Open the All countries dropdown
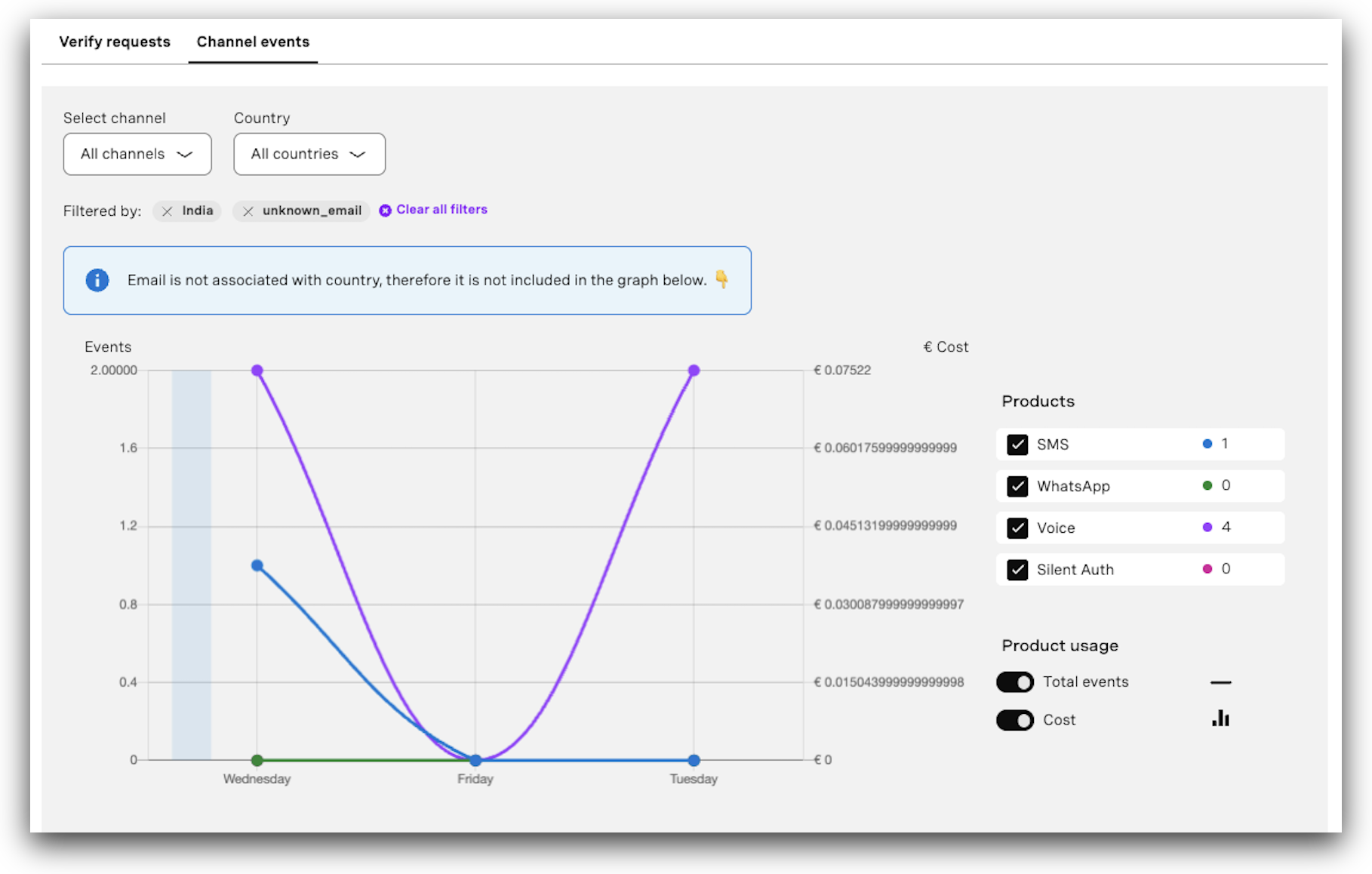 click(x=309, y=154)
